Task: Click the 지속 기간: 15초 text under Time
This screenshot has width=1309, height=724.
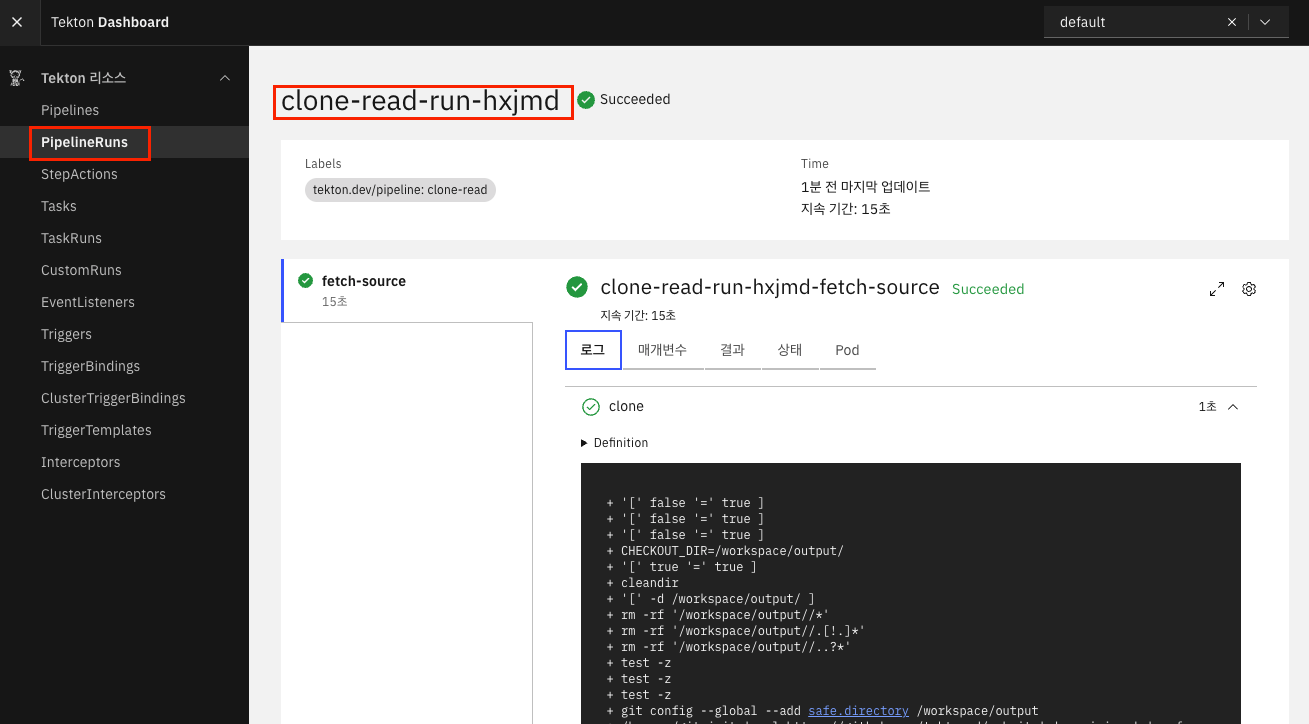Action: (x=846, y=209)
